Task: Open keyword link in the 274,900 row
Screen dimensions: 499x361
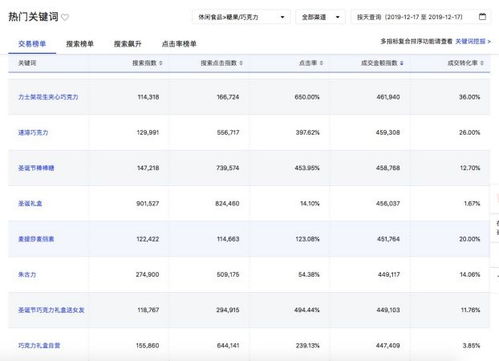Action: tap(27, 275)
